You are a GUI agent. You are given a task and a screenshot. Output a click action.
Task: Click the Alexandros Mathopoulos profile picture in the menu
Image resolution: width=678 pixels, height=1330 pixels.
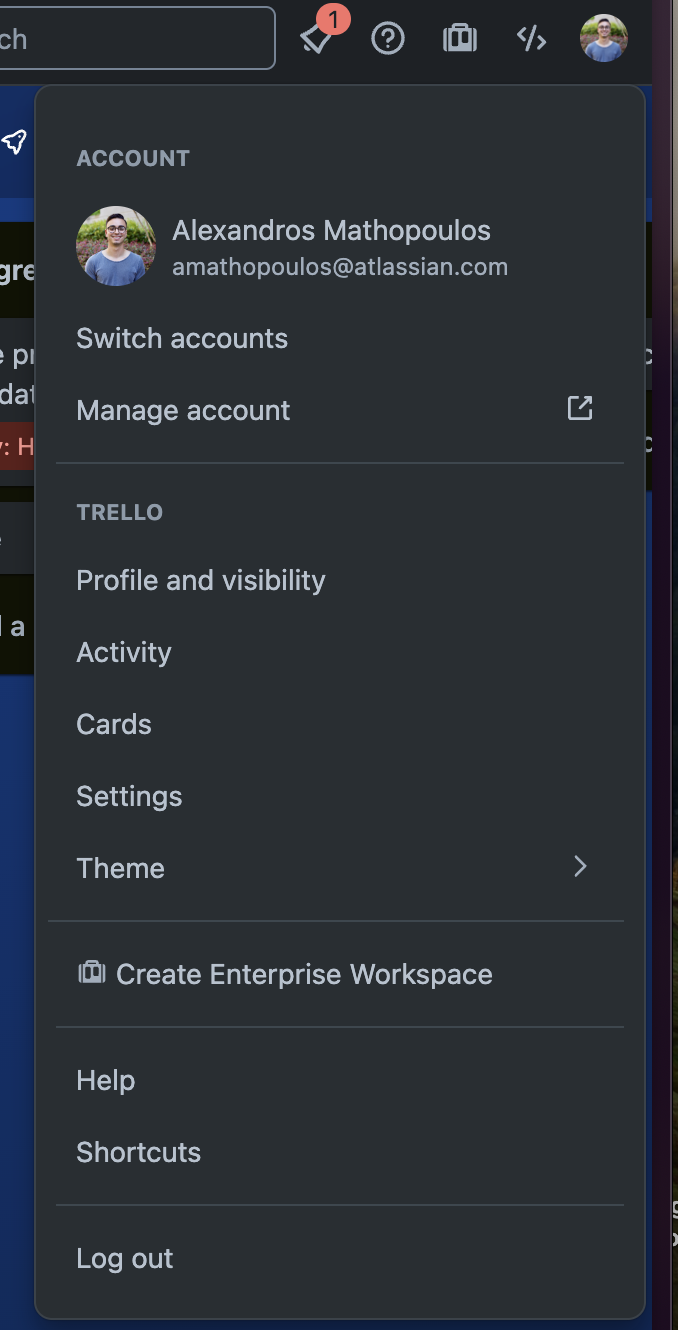116,245
